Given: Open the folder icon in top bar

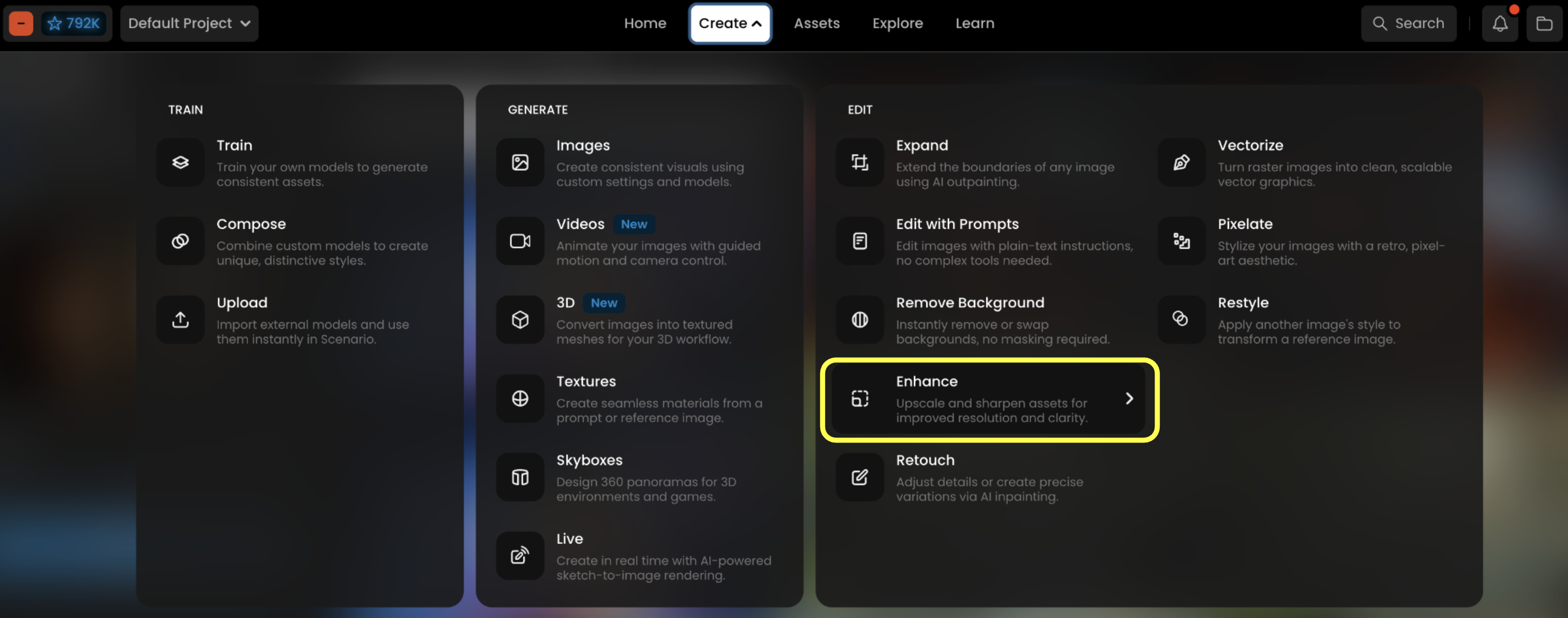Looking at the screenshot, I should (1544, 24).
